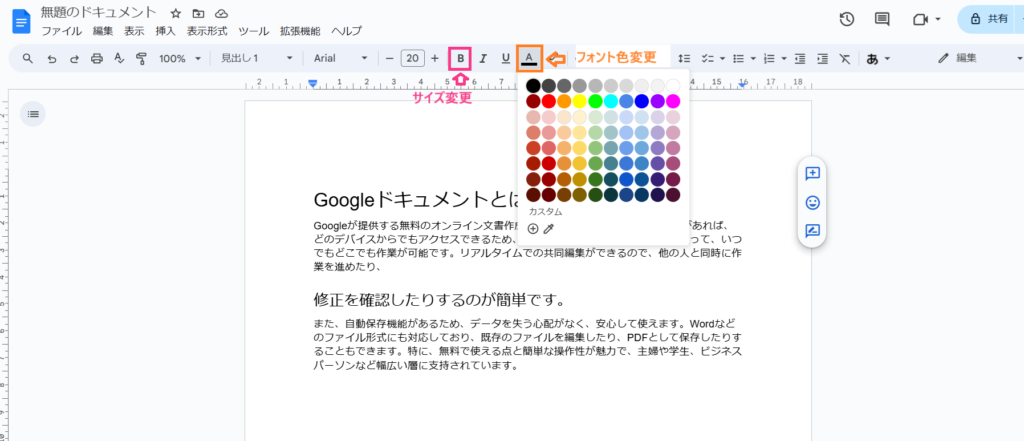This screenshot has height=441, width=1024.
Task: Toggle italic formatting
Action: click(483, 59)
